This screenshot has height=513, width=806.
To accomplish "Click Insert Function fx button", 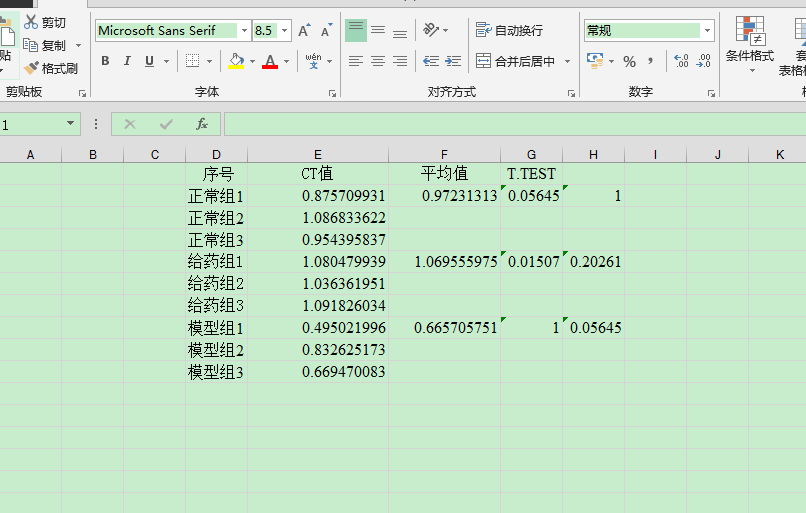I will (x=202, y=124).
